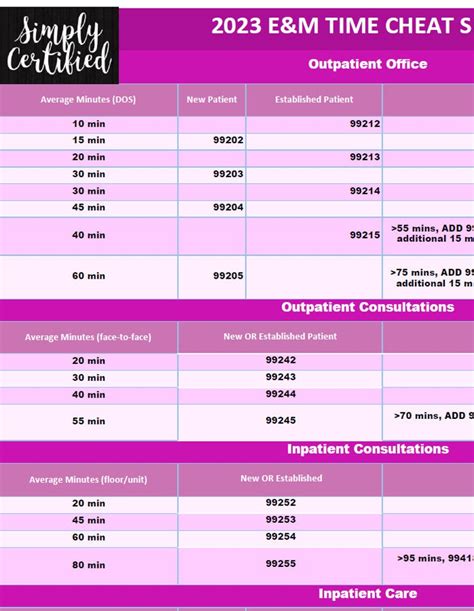Click the Inpatient Care section header
The height and width of the screenshot is (611, 474).
[368, 594]
